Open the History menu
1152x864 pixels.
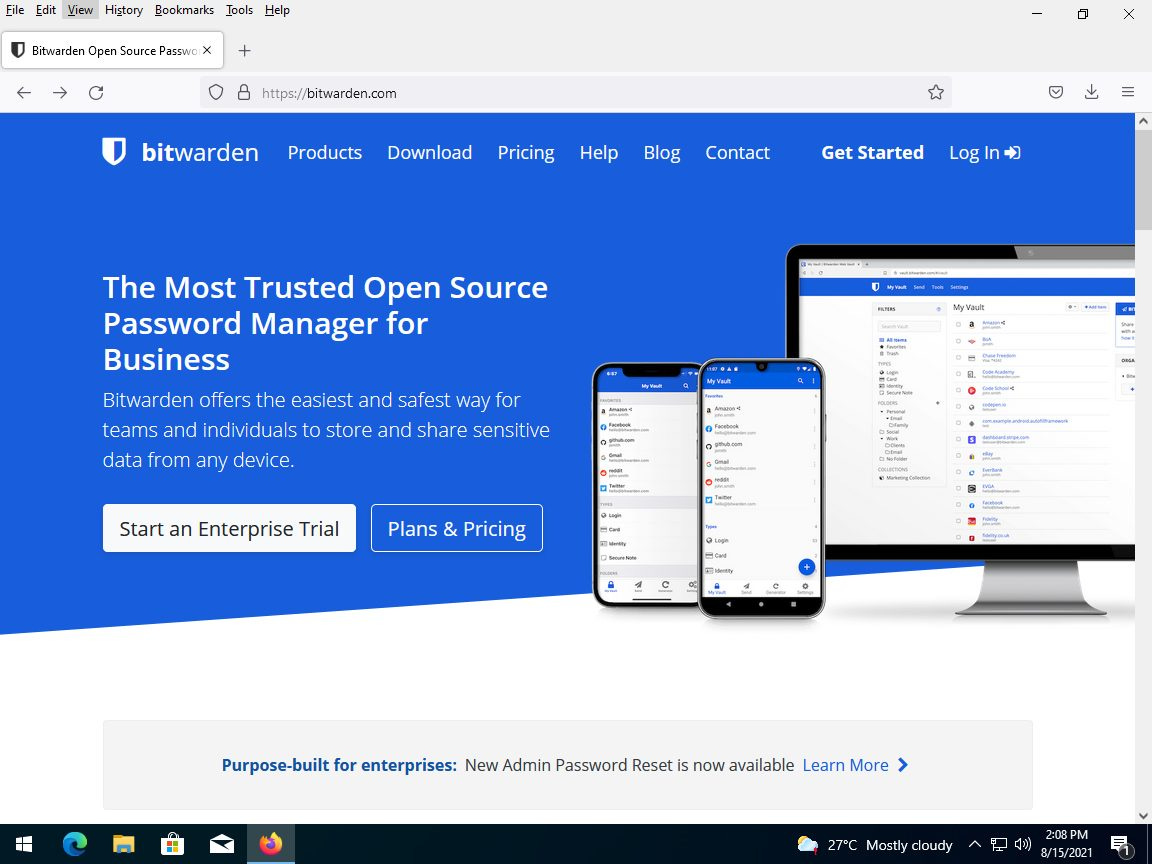(x=123, y=10)
